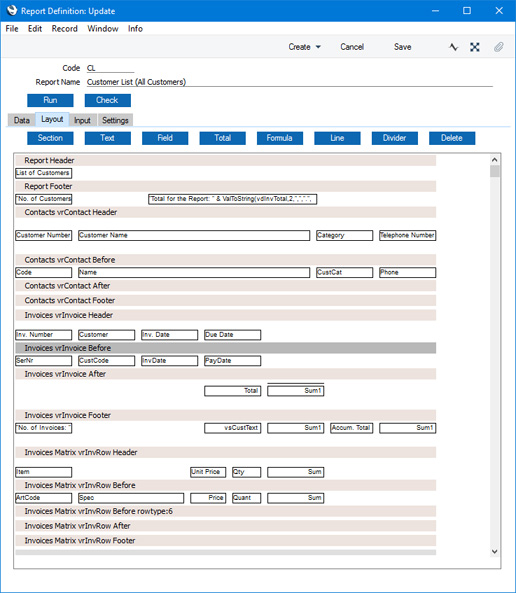Click the app logo in title bar
516x593 pixels.
point(12,11)
